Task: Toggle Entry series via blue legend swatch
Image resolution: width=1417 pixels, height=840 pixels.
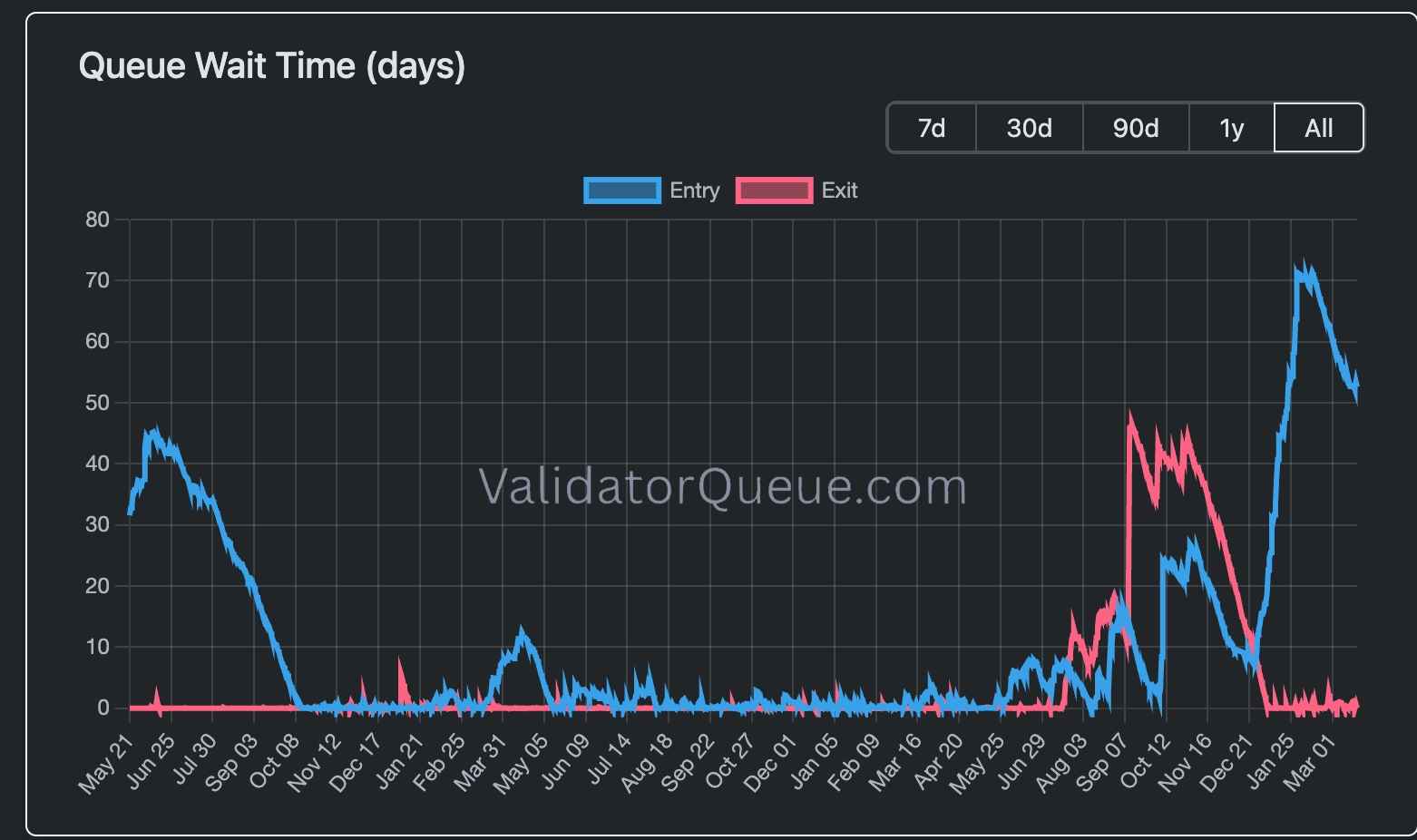Action: [x=621, y=190]
